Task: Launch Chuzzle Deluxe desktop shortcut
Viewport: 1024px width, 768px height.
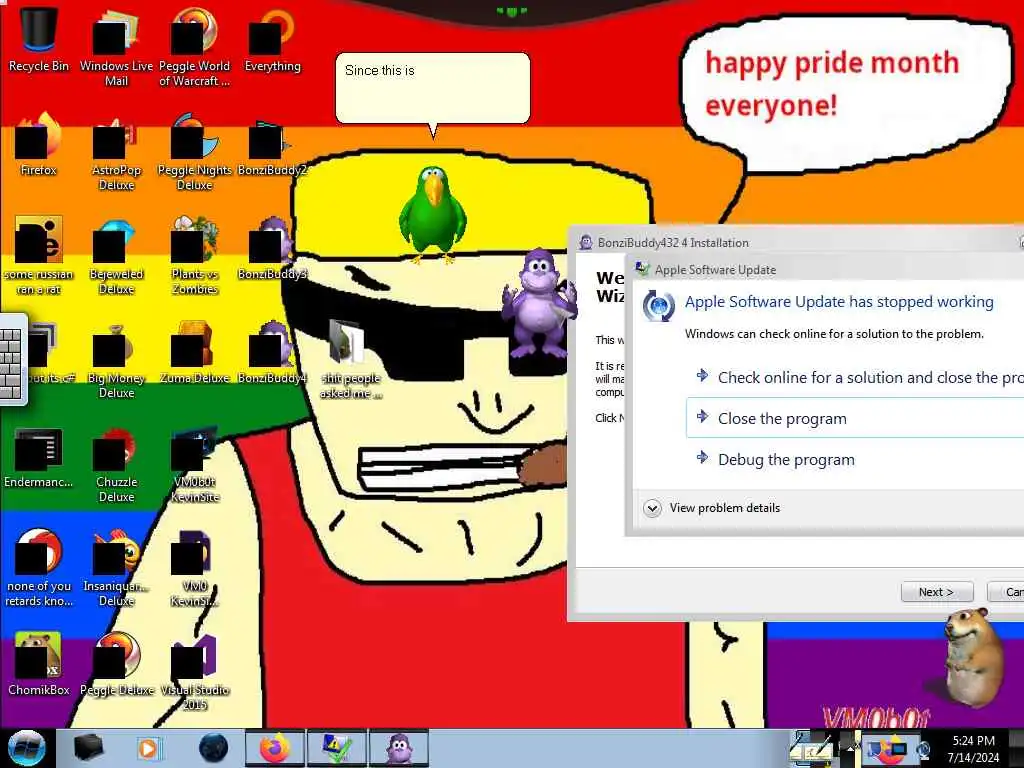Action: [116, 464]
